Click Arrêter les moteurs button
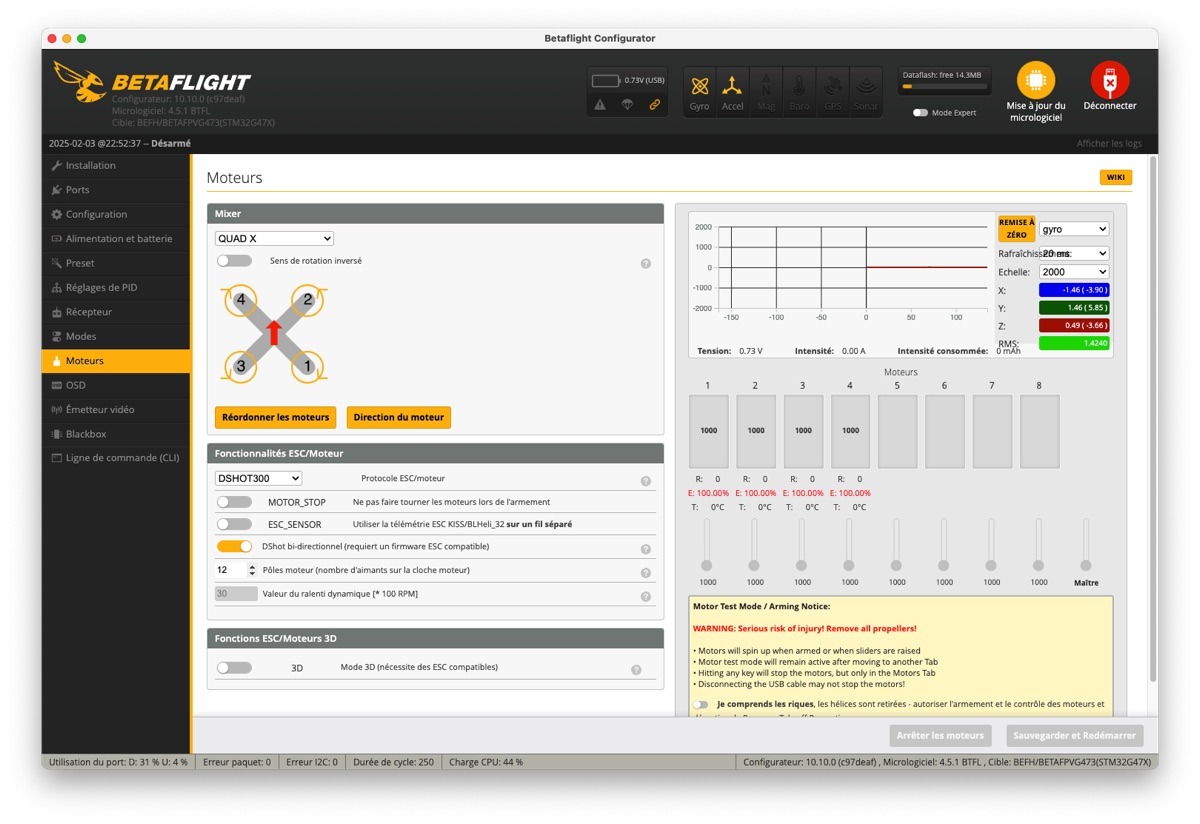 click(x=940, y=735)
